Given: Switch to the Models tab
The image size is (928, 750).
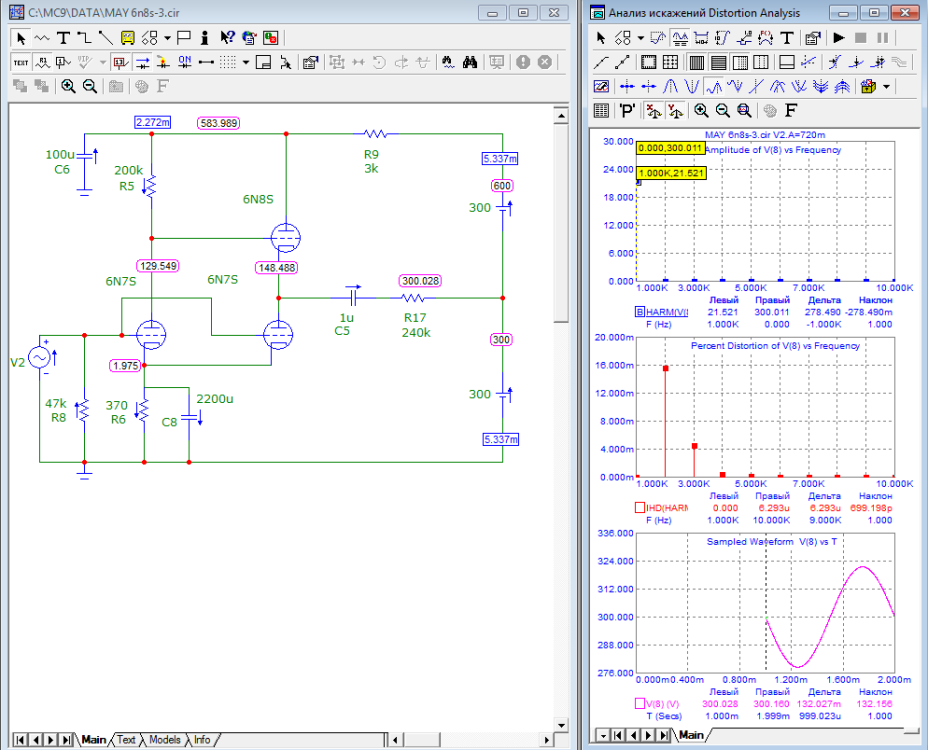Looking at the screenshot, I should pyautogui.click(x=164, y=740).
